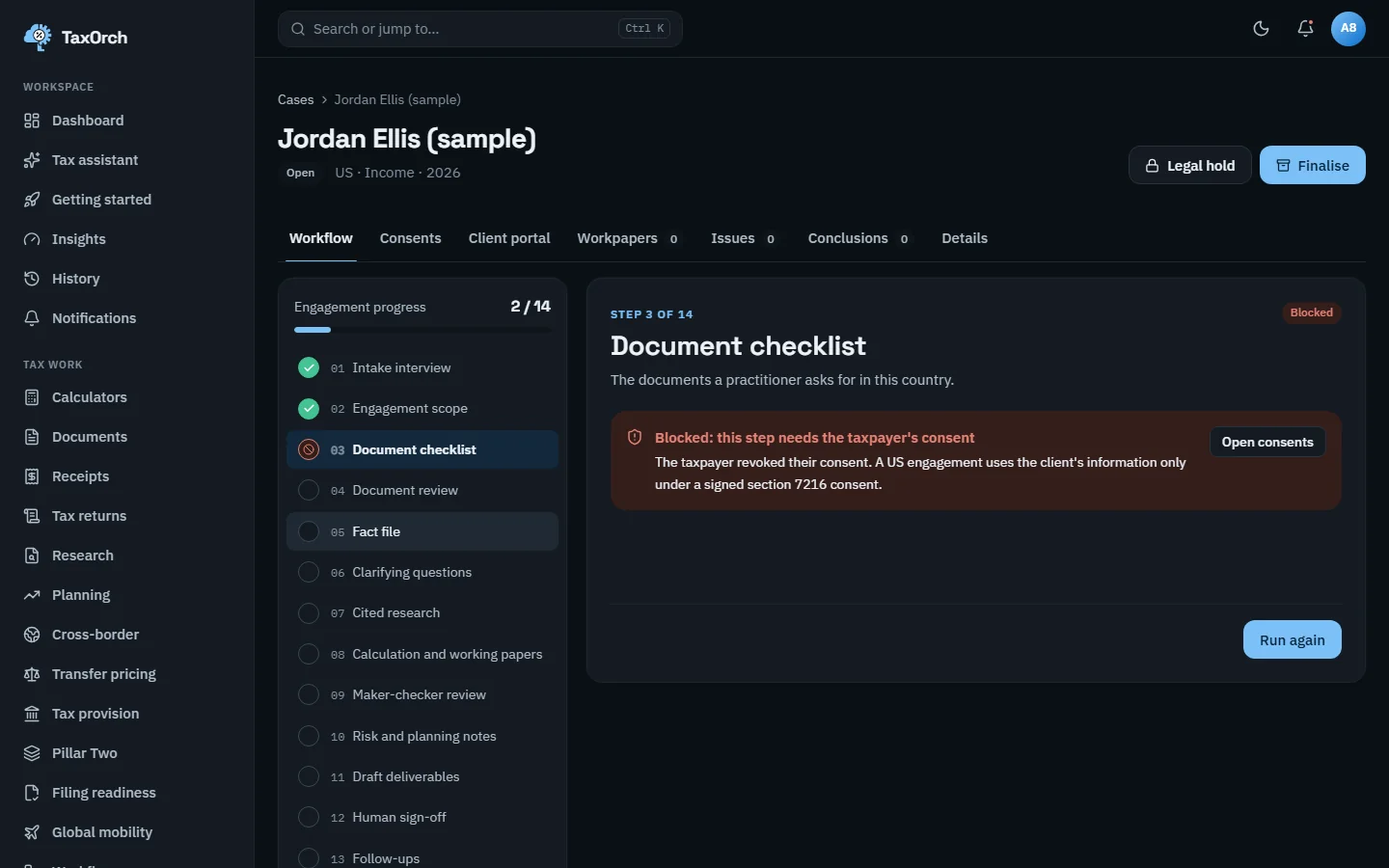1389x868 pixels.
Task: Open the Planning trend icon
Action: [x=32, y=595]
